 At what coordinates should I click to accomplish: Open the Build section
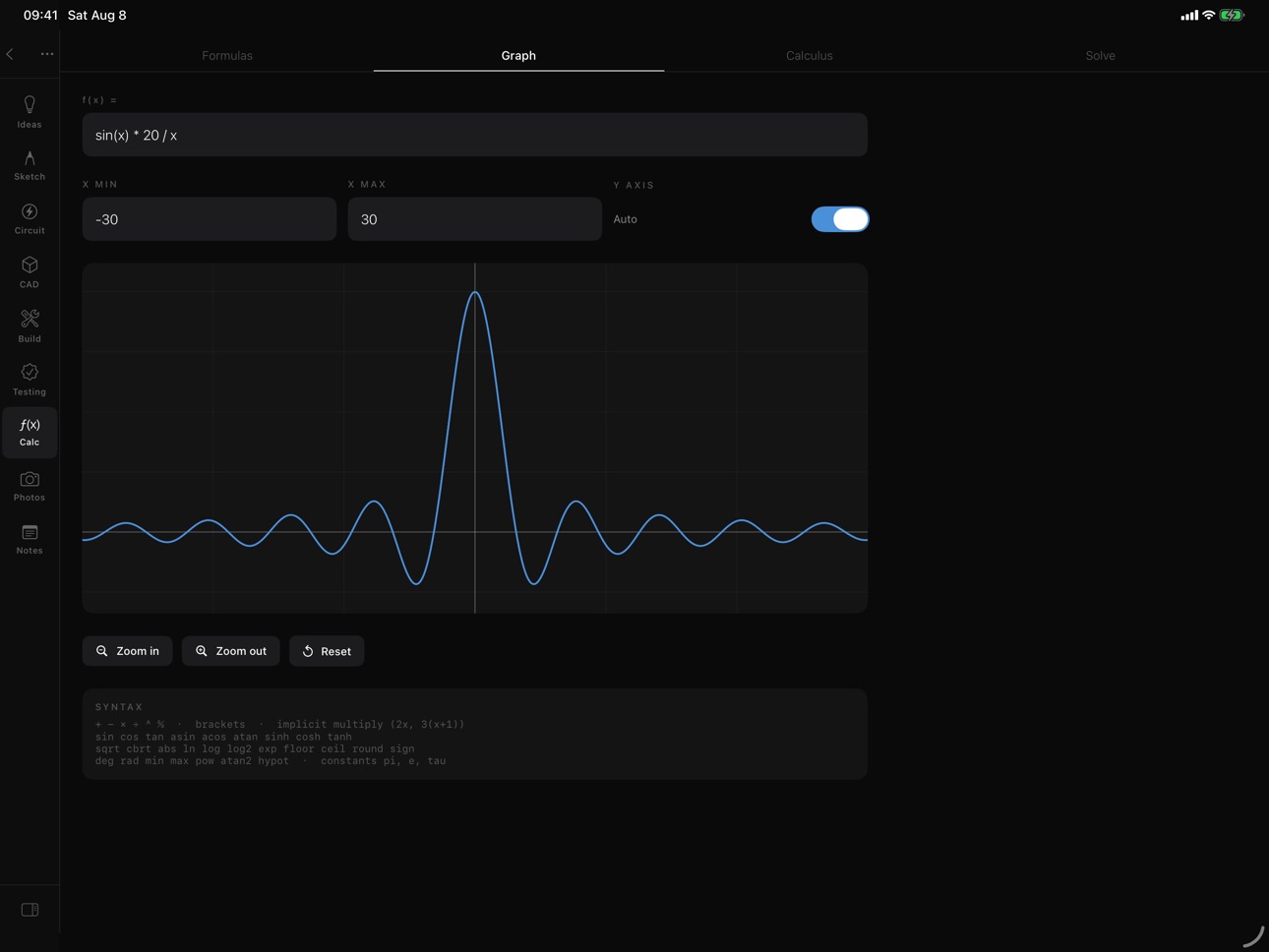point(30,326)
